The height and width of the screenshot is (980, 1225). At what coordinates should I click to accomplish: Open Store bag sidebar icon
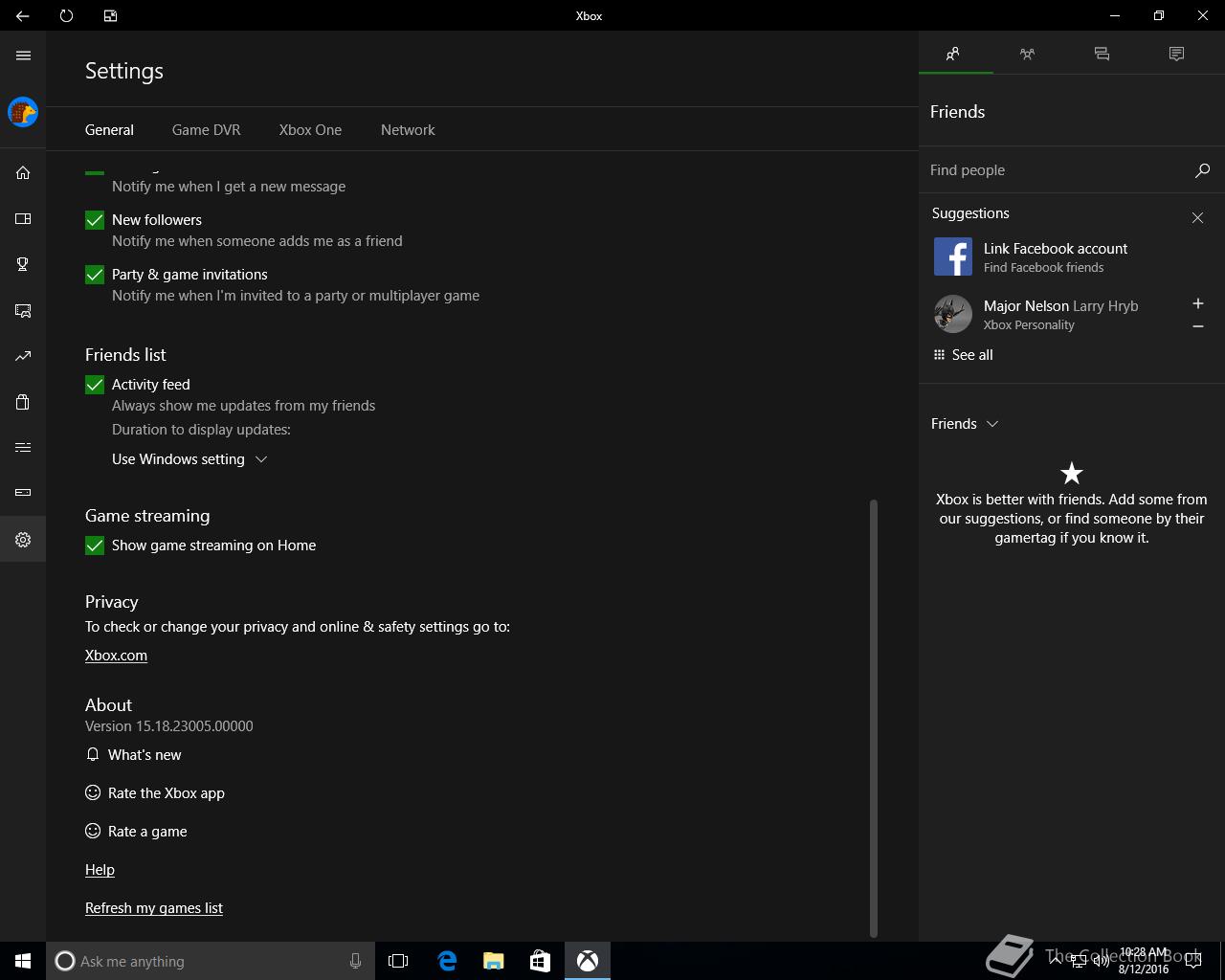click(x=23, y=402)
